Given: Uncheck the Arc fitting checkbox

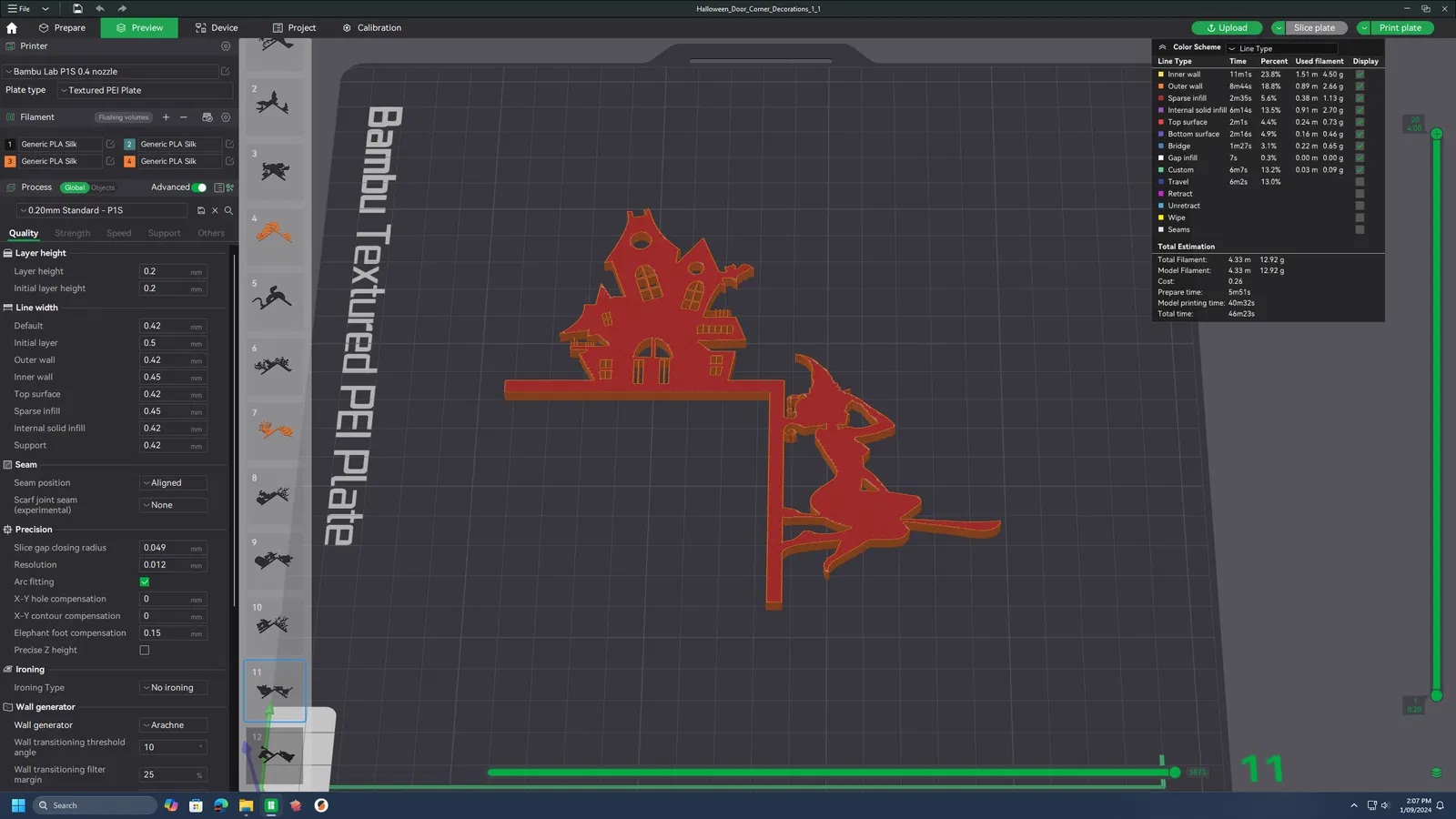Looking at the screenshot, I should (145, 581).
